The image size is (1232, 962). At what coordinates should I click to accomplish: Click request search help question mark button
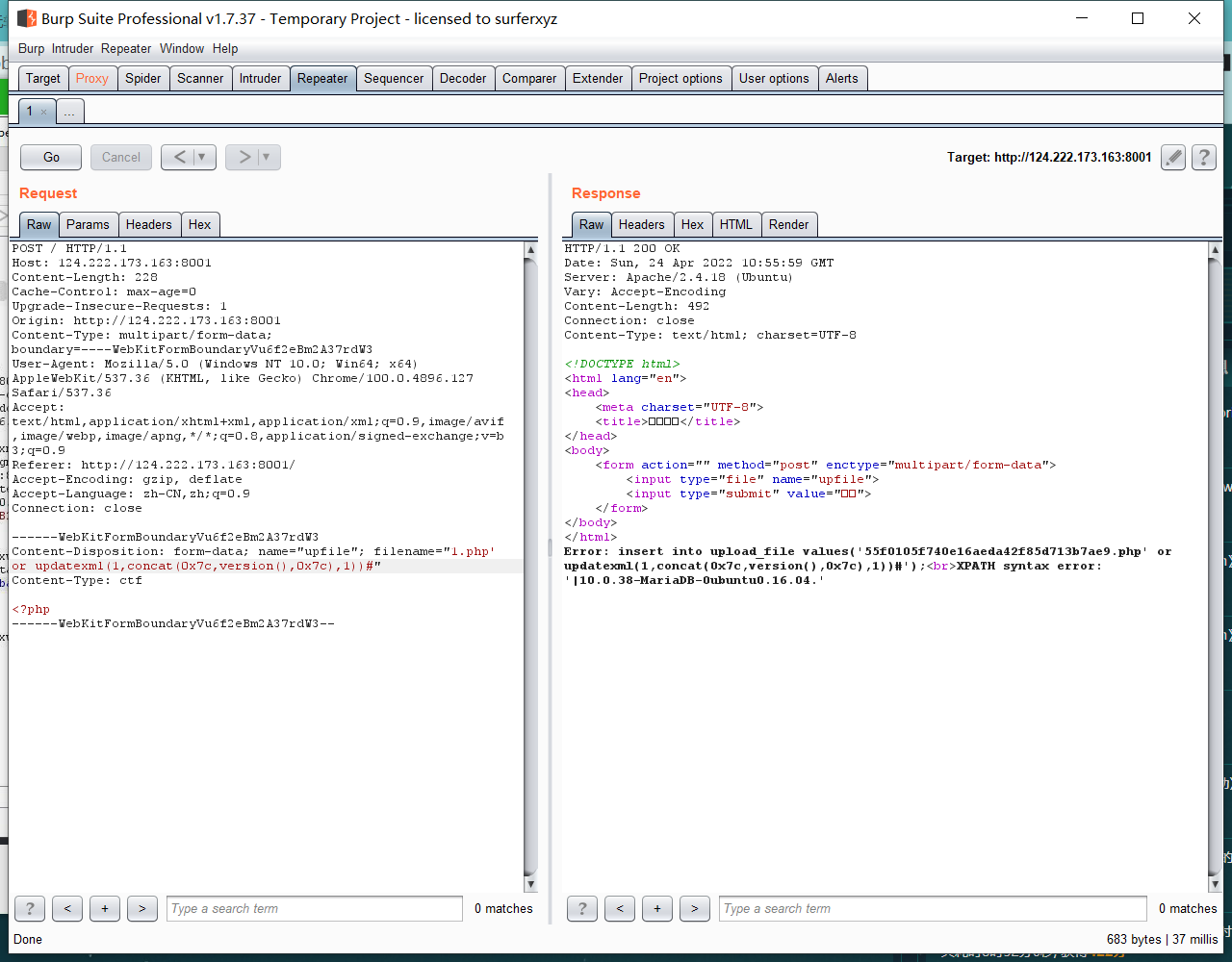pyautogui.click(x=30, y=908)
